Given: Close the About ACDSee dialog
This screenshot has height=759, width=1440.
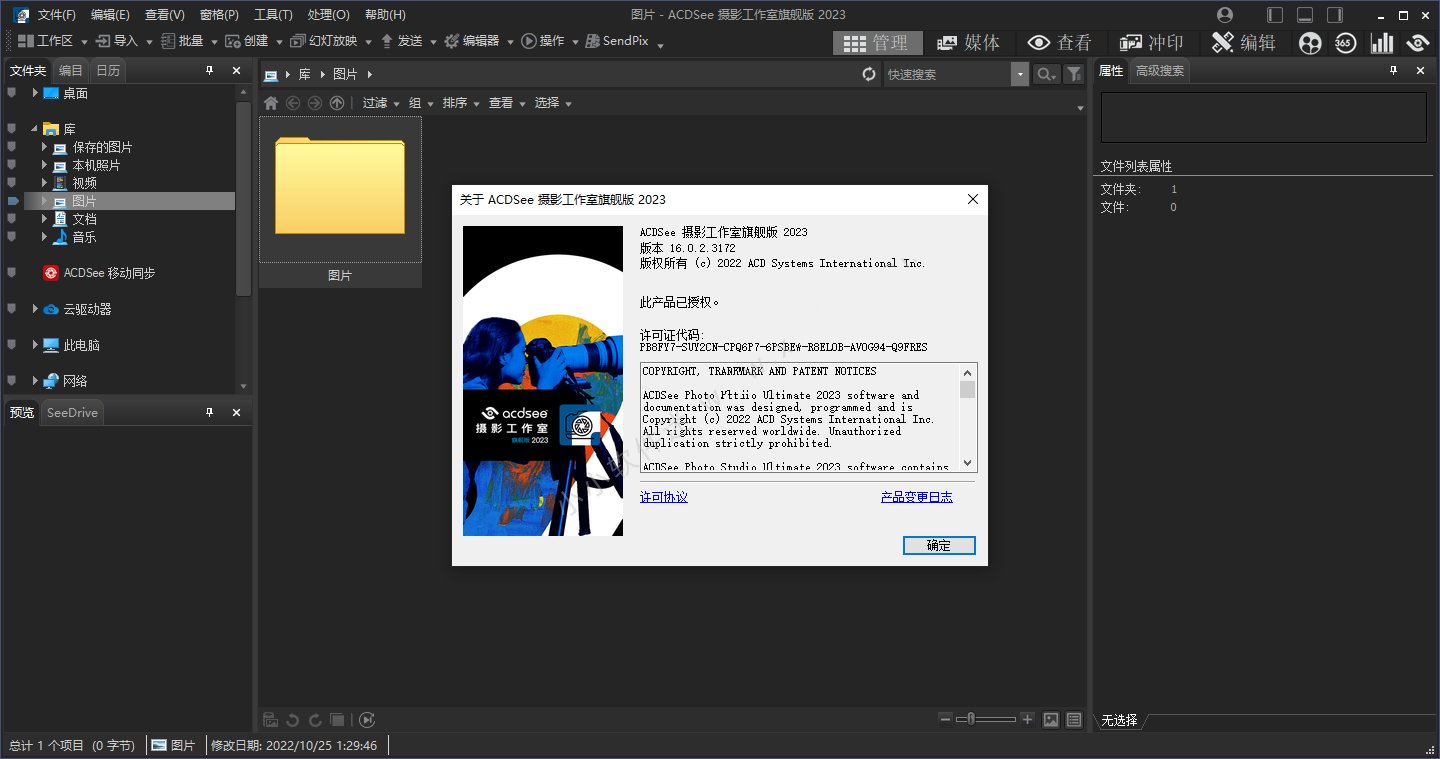Looking at the screenshot, I should tap(972, 199).
